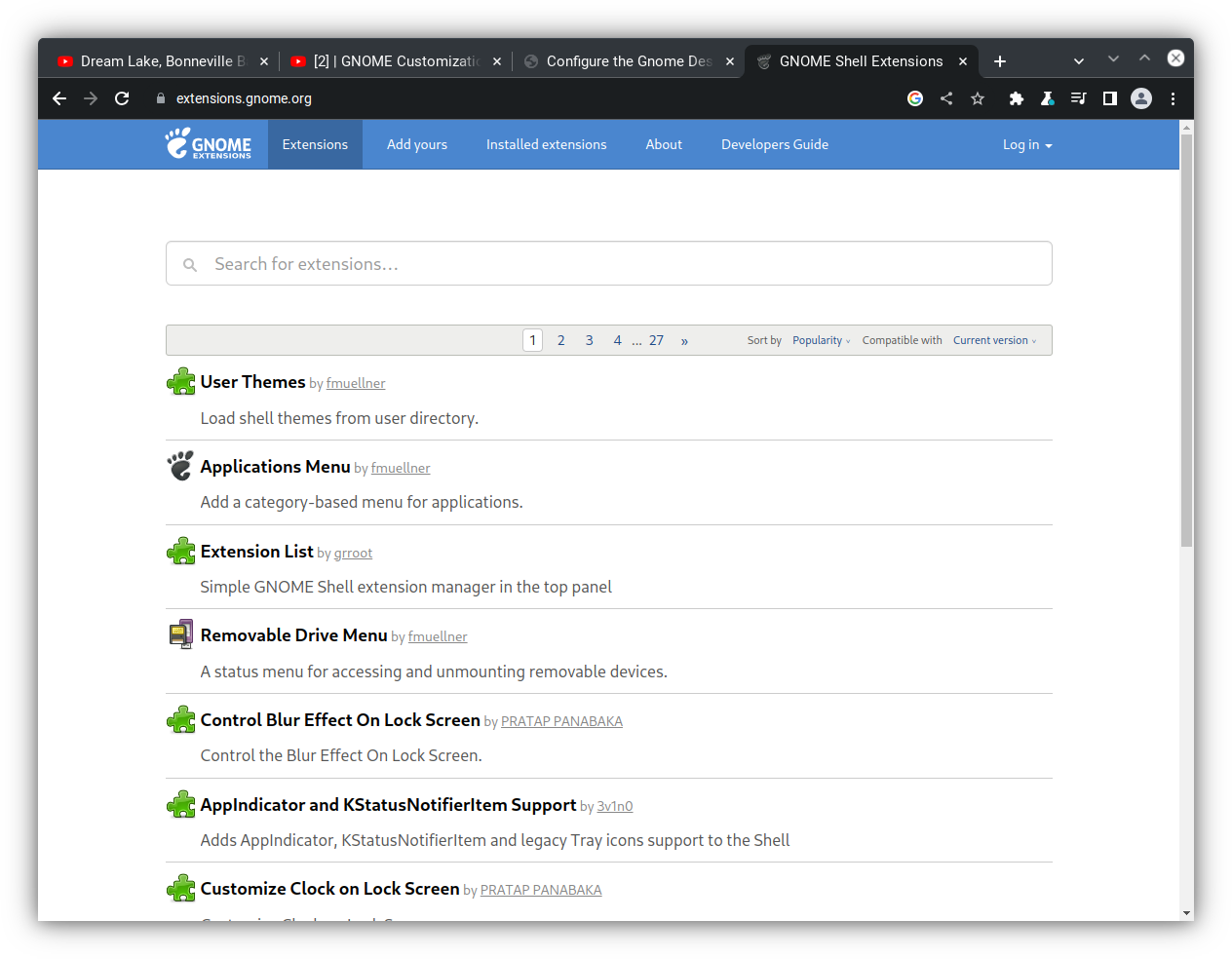The image size is (1232, 959).
Task: Open the About page
Action: 664,144
